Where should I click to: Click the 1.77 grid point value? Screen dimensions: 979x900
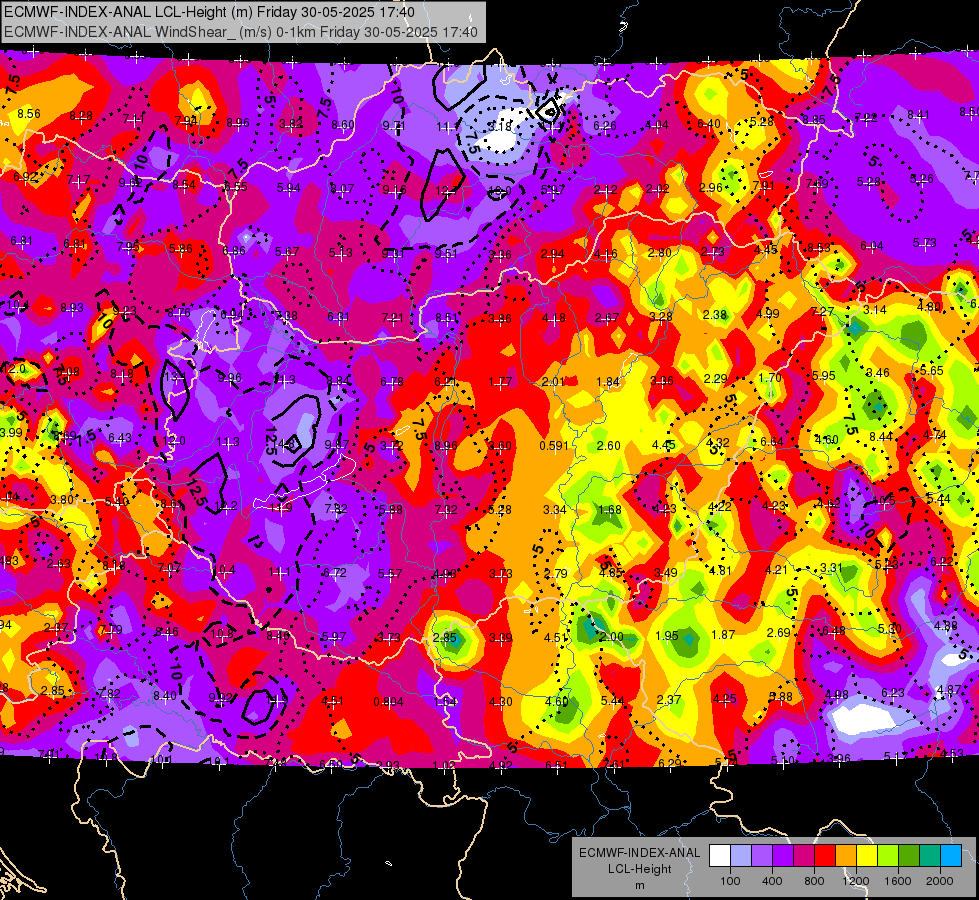[x=500, y=382]
